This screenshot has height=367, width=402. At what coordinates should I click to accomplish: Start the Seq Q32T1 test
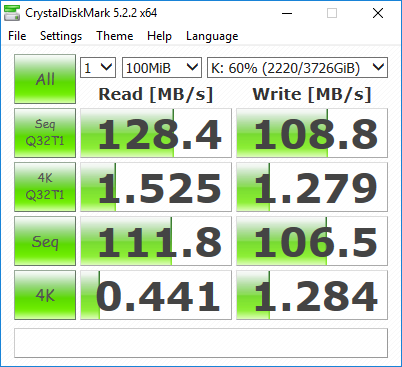[x=45, y=133]
